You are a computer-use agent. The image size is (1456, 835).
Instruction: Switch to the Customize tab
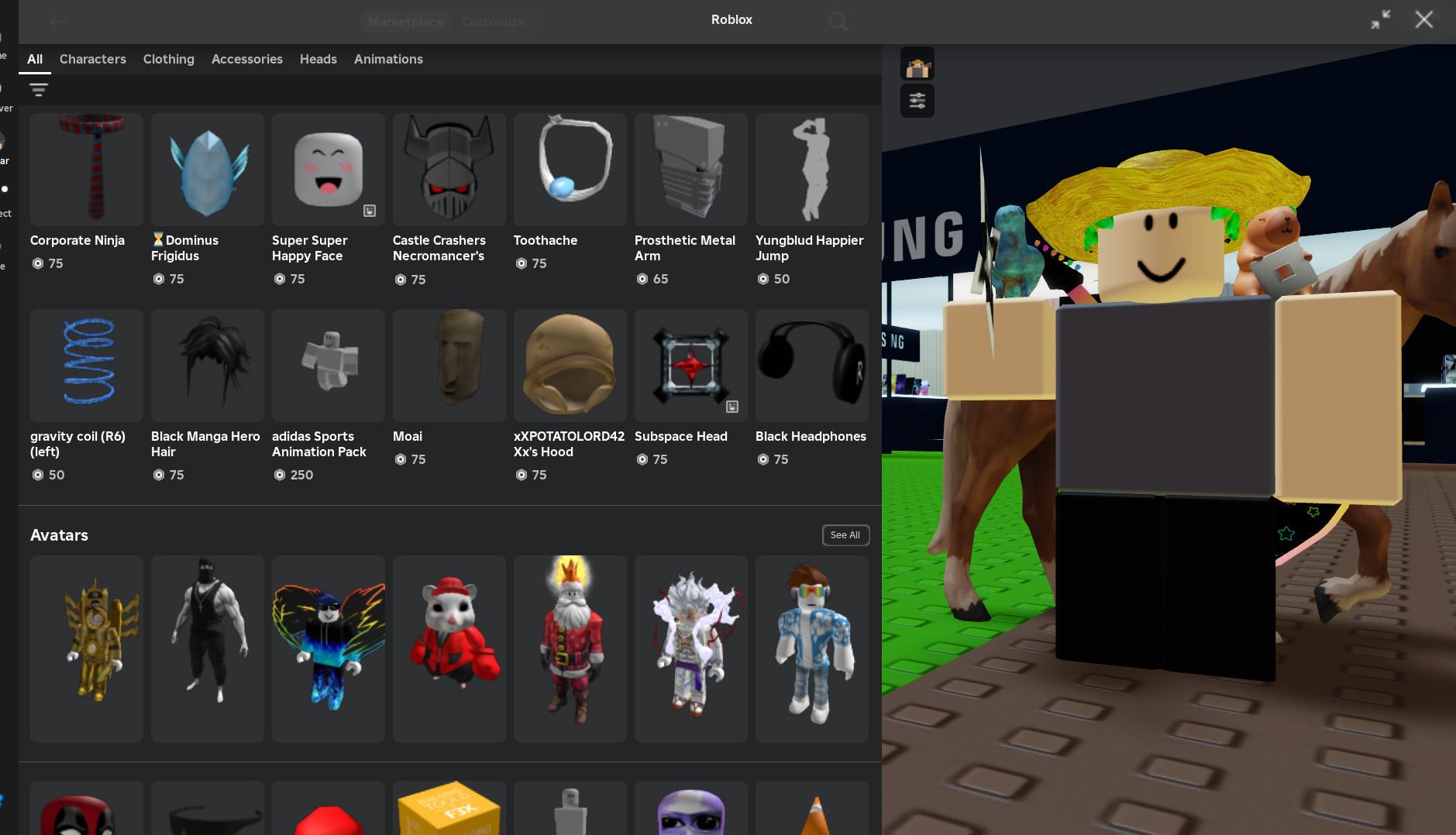[493, 22]
